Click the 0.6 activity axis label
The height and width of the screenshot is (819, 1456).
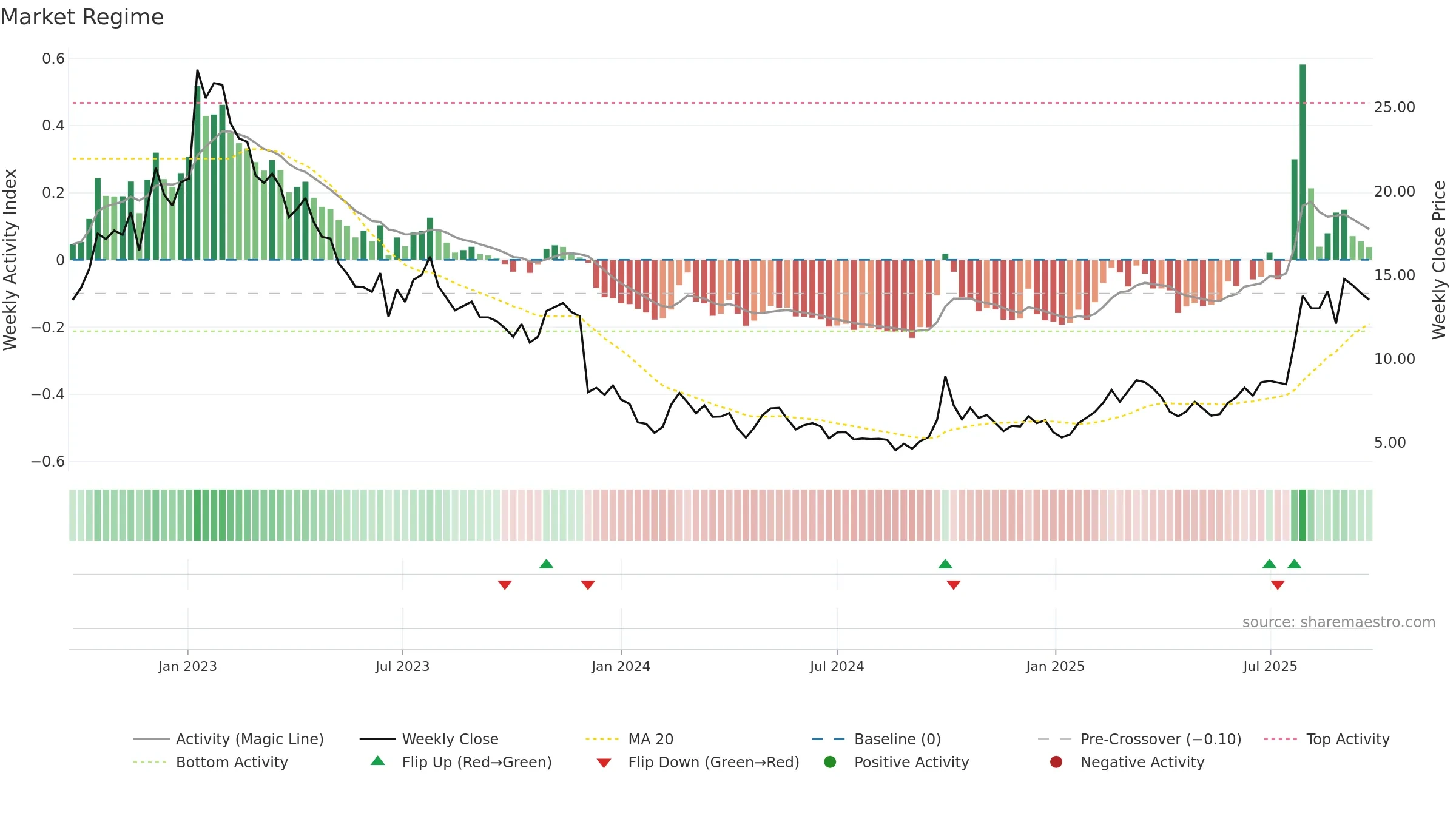click(53, 59)
